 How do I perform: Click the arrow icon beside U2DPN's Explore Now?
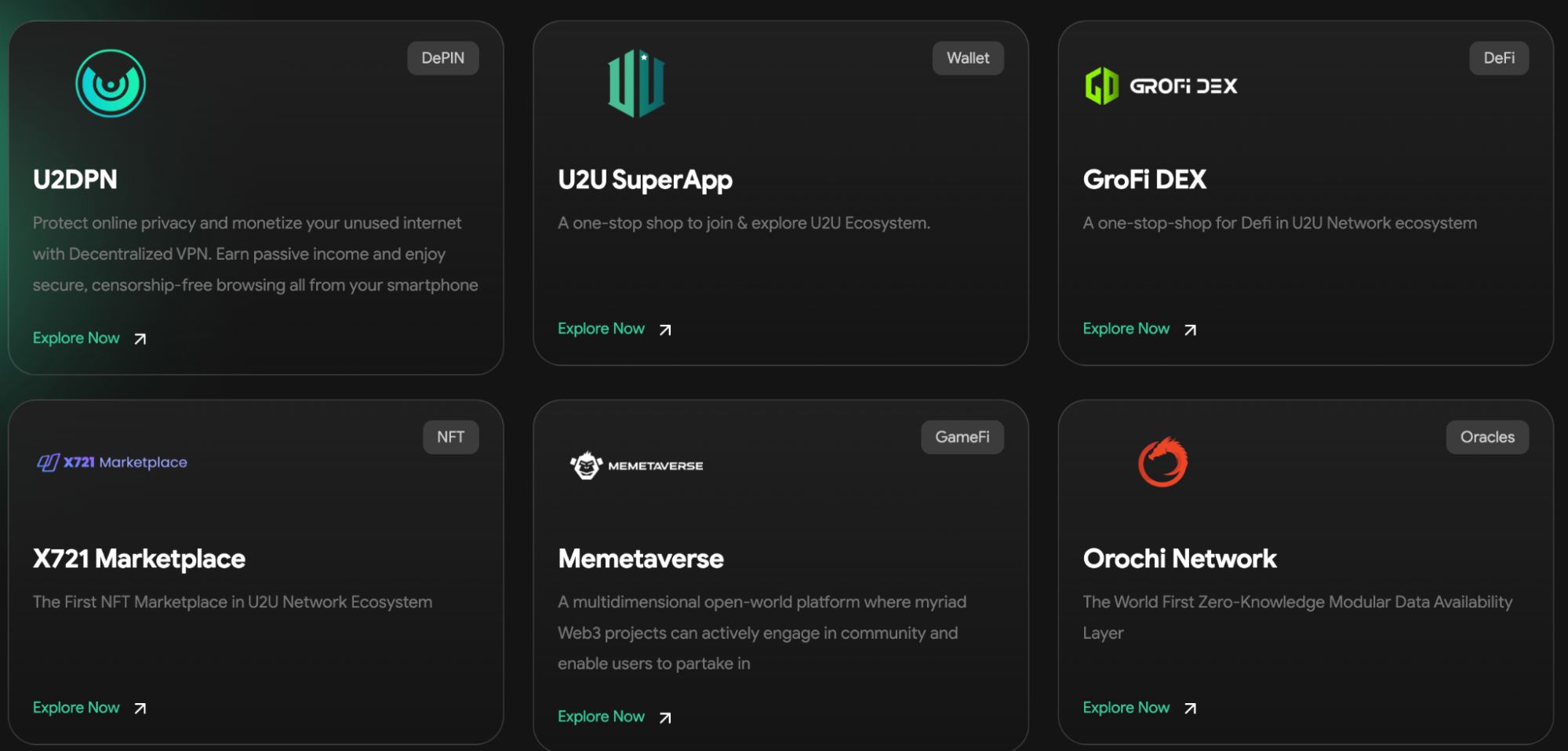click(x=140, y=339)
